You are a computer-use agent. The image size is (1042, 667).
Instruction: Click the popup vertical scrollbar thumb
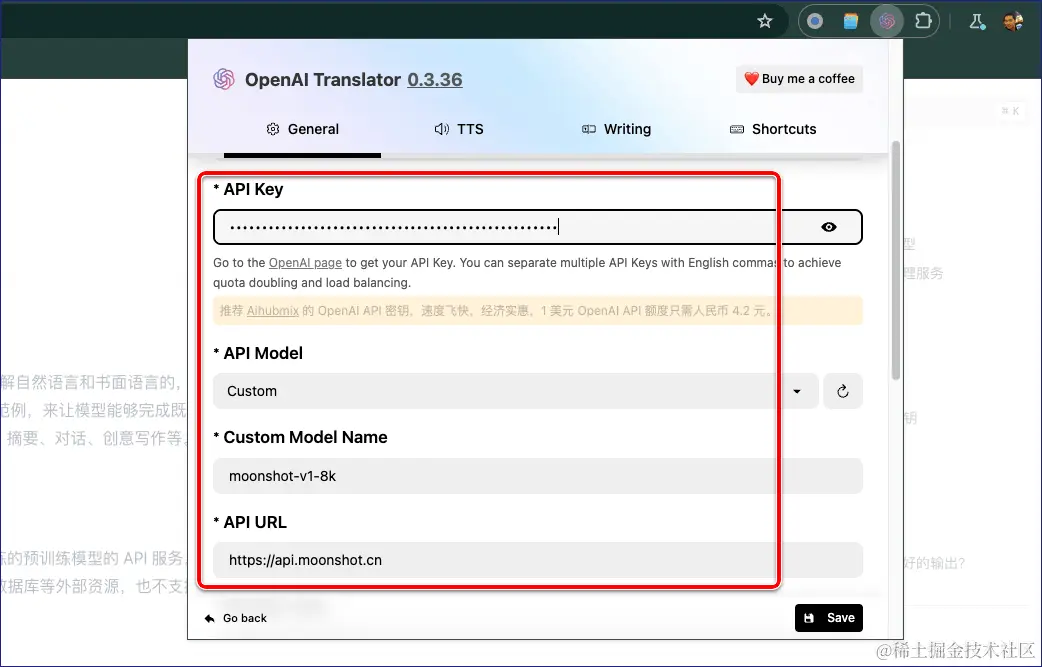click(895, 260)
